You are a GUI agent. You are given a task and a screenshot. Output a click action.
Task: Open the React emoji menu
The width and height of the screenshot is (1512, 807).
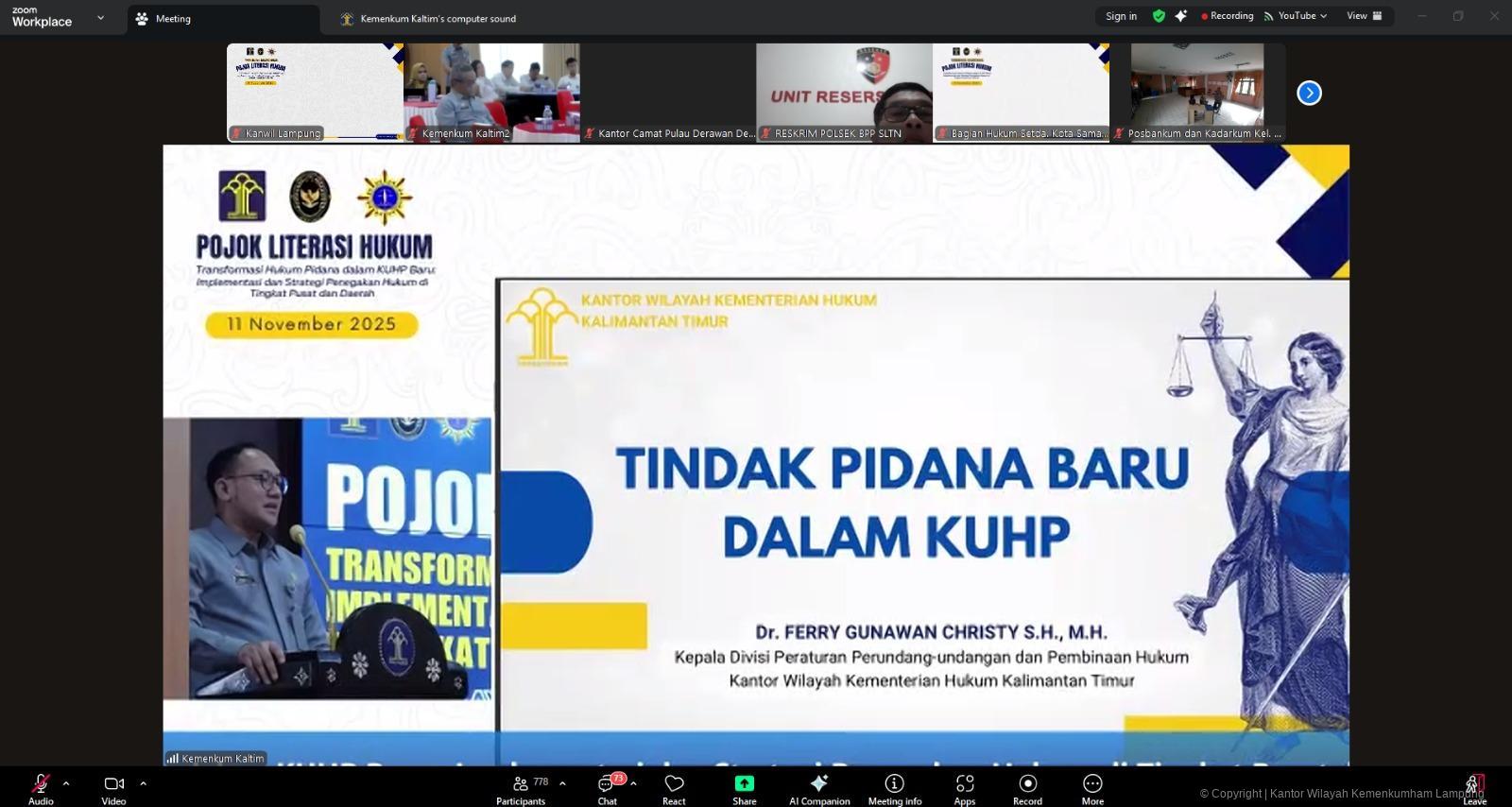[x=674, y=788]
